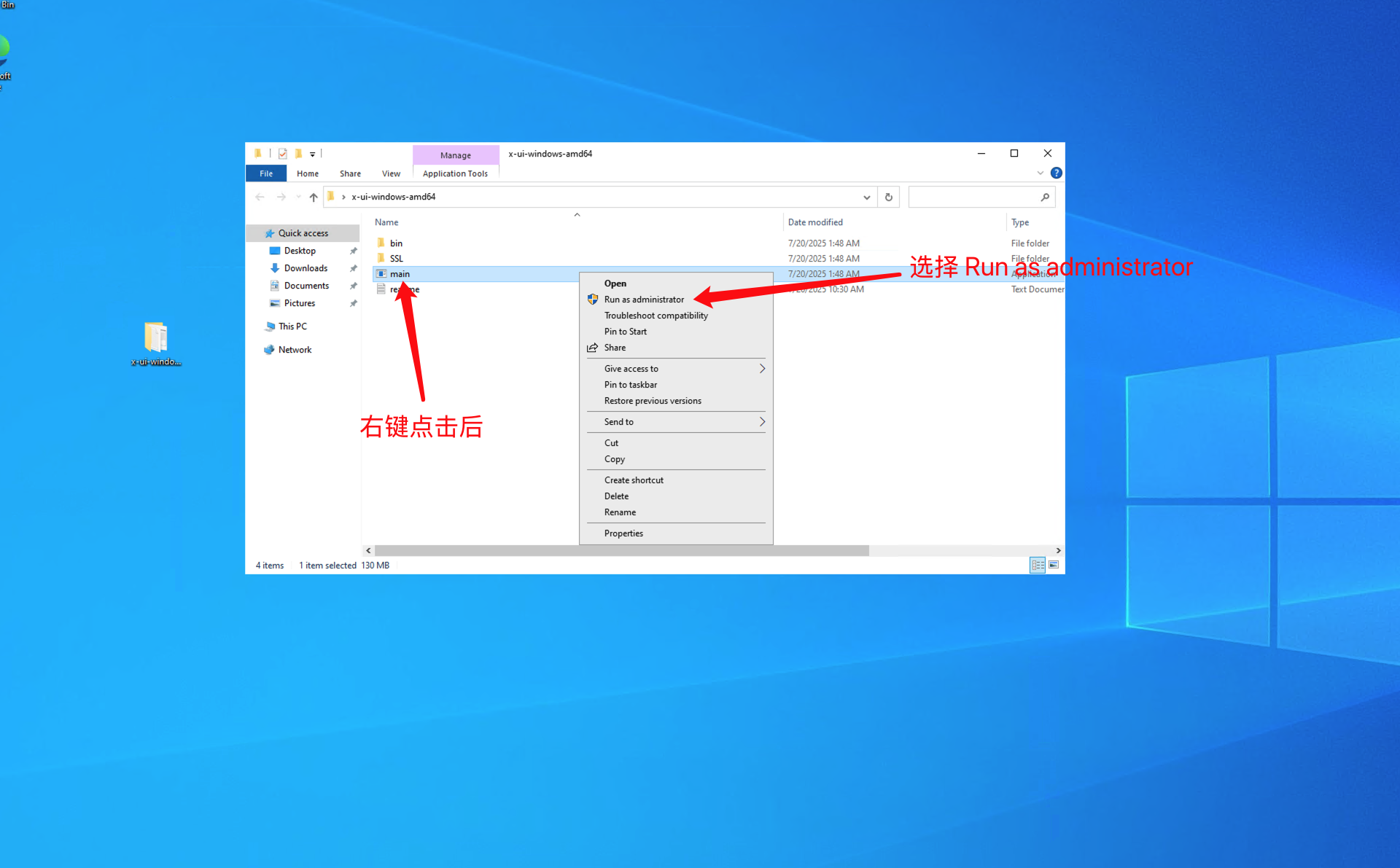Expand the ribbon with chevron arrow
Image resolution: width=1400 pixels, height=868 pixels.
1040,173
